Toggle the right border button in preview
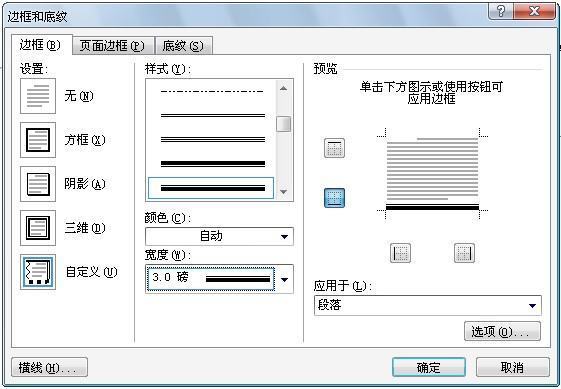Screen dimensions: 561x389 [x=464, y=253]
